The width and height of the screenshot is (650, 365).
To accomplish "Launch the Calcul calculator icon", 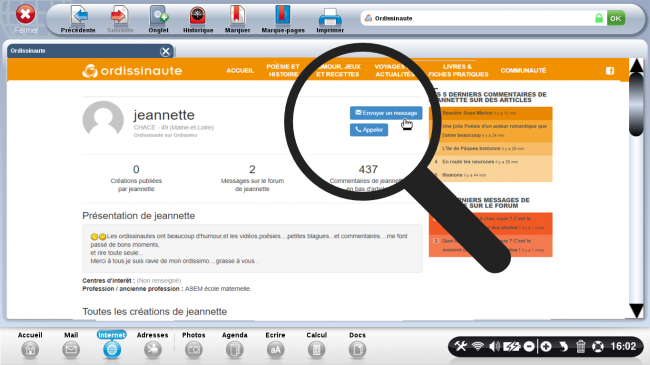I will [316, 350].
